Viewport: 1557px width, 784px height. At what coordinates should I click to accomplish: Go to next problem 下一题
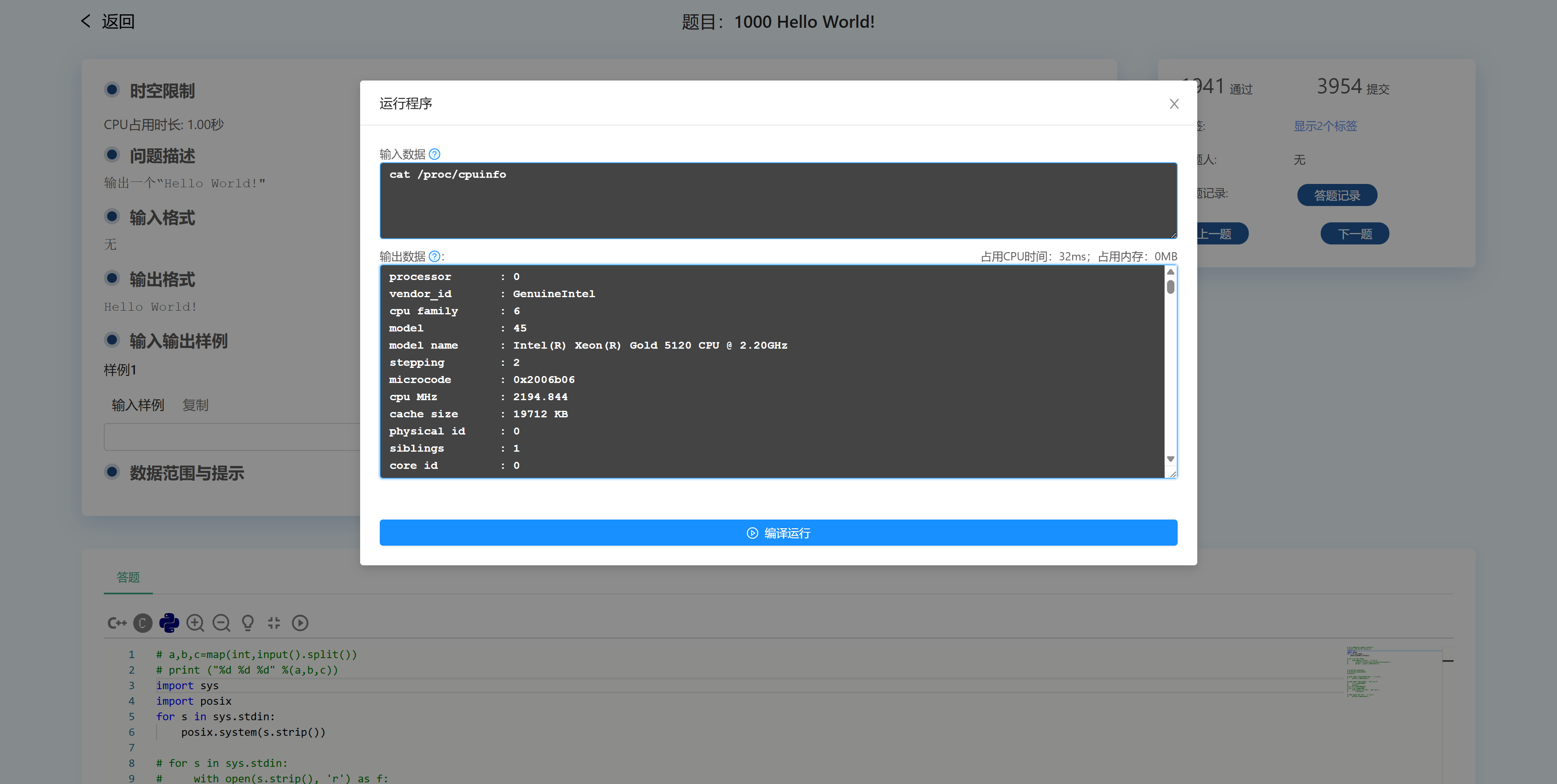click(x=1354, y=234)
